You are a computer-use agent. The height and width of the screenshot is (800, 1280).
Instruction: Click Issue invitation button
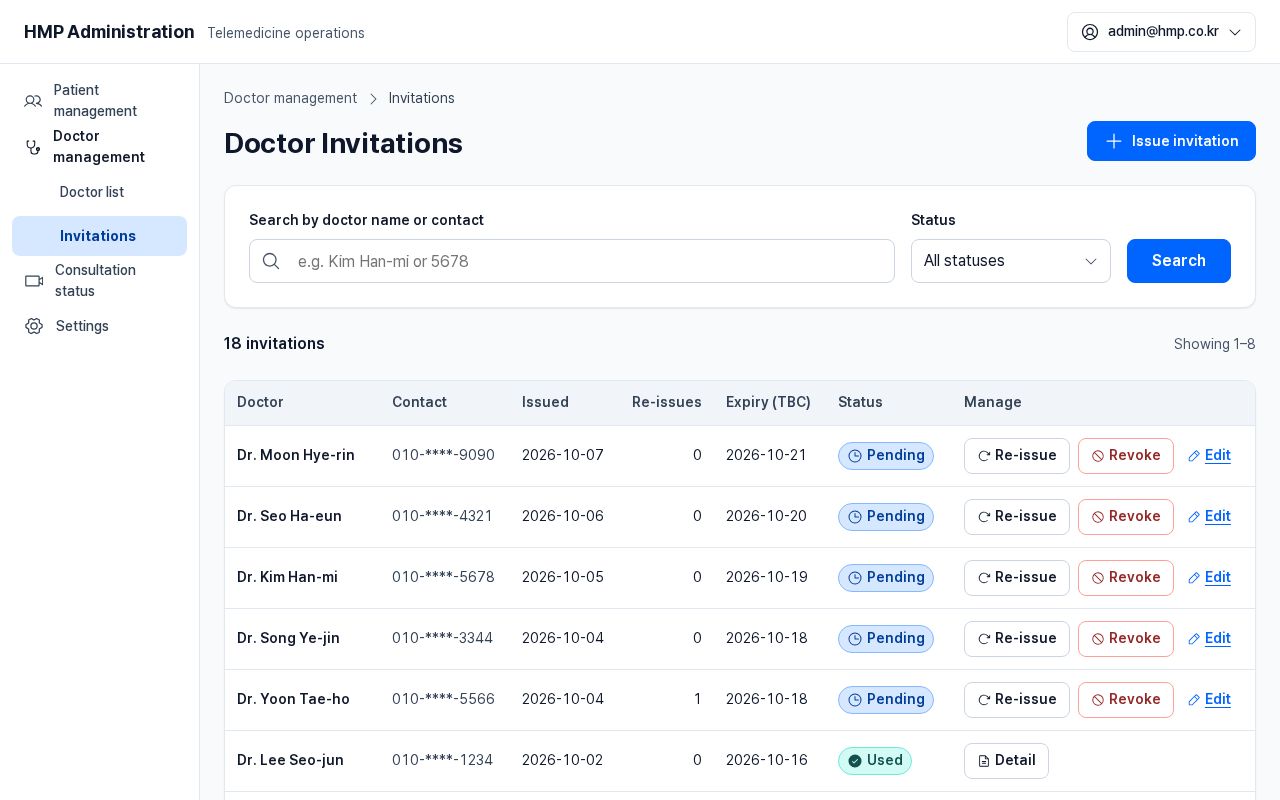(x=1171, y=141)
